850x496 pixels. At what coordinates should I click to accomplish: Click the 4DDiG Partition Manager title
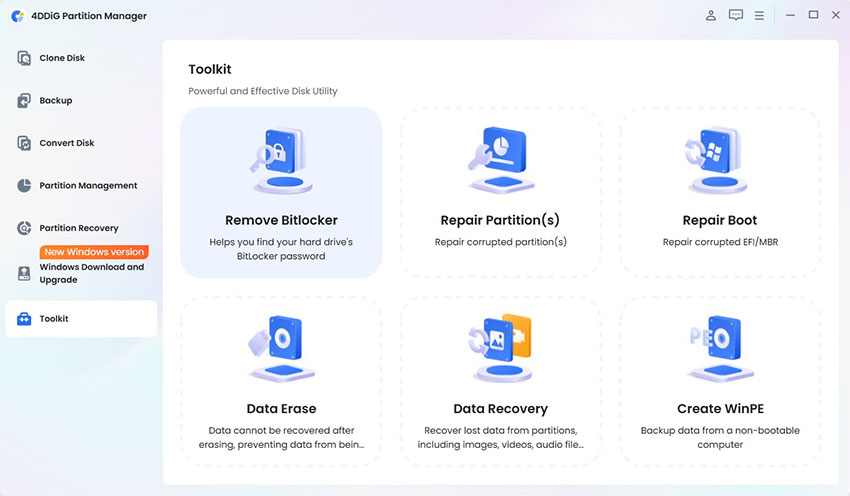coord(89,16)
